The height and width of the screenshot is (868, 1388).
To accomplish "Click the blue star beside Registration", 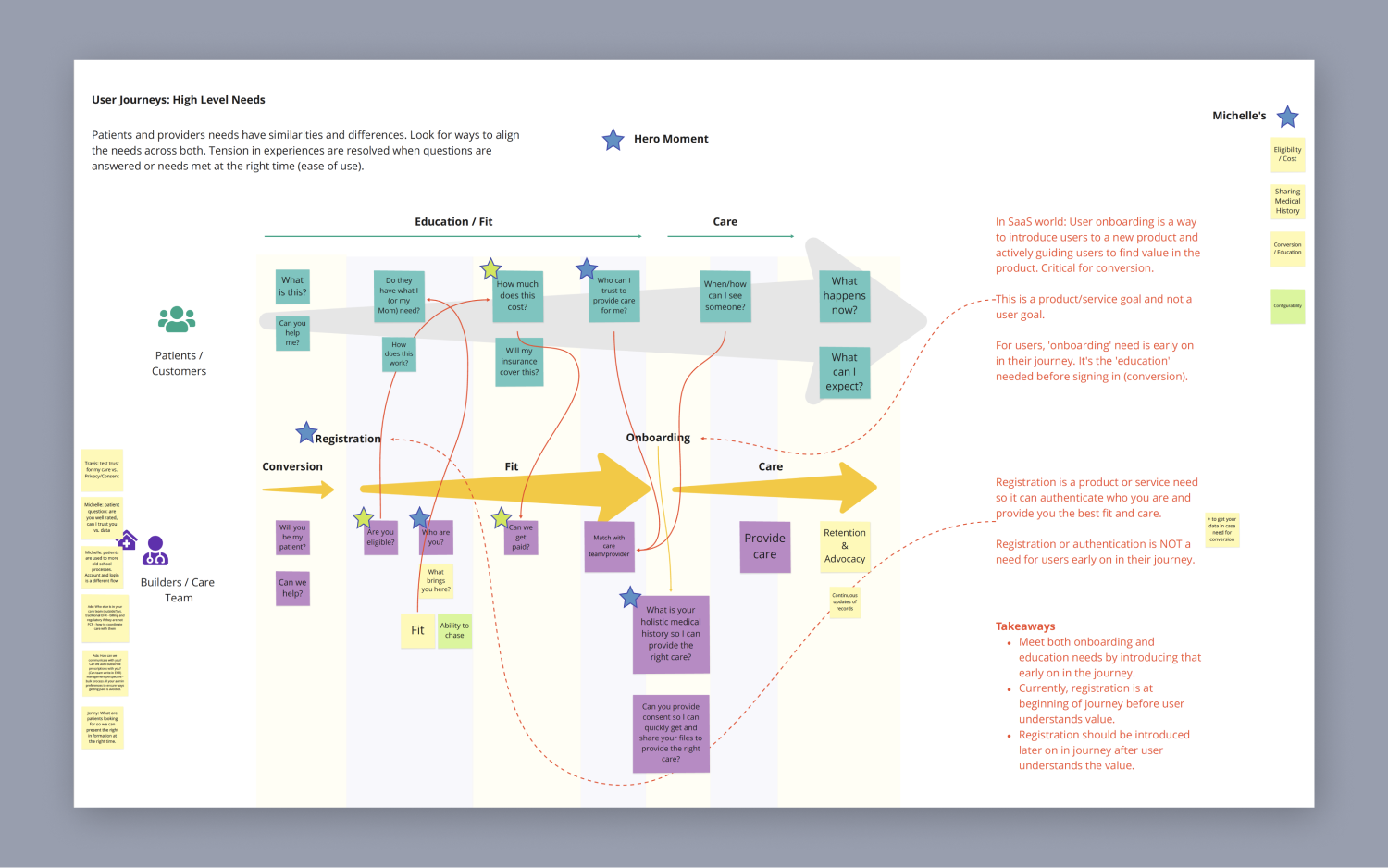I will coord(305,431).
